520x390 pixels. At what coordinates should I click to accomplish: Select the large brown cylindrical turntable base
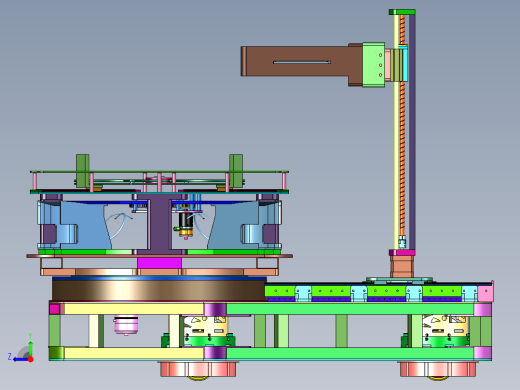click(159, 291)
